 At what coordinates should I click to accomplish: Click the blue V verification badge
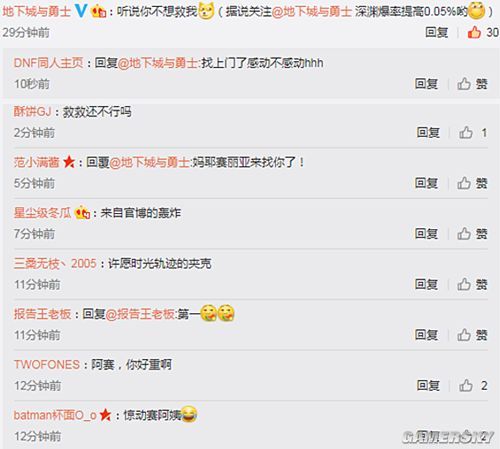81,11
